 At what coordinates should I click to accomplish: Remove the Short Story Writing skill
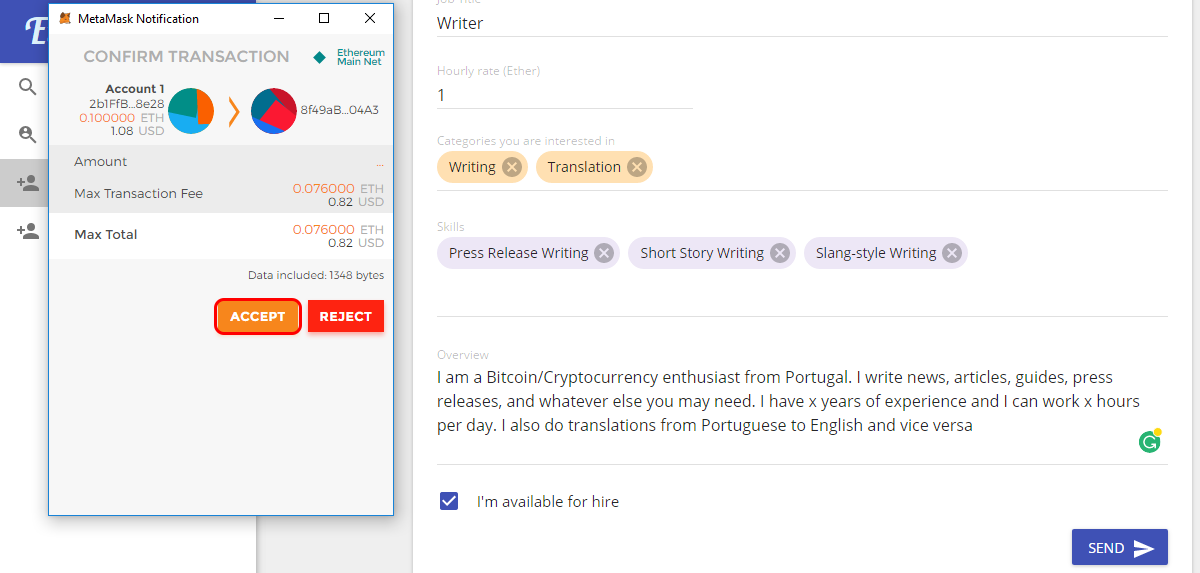pos(779,253)
